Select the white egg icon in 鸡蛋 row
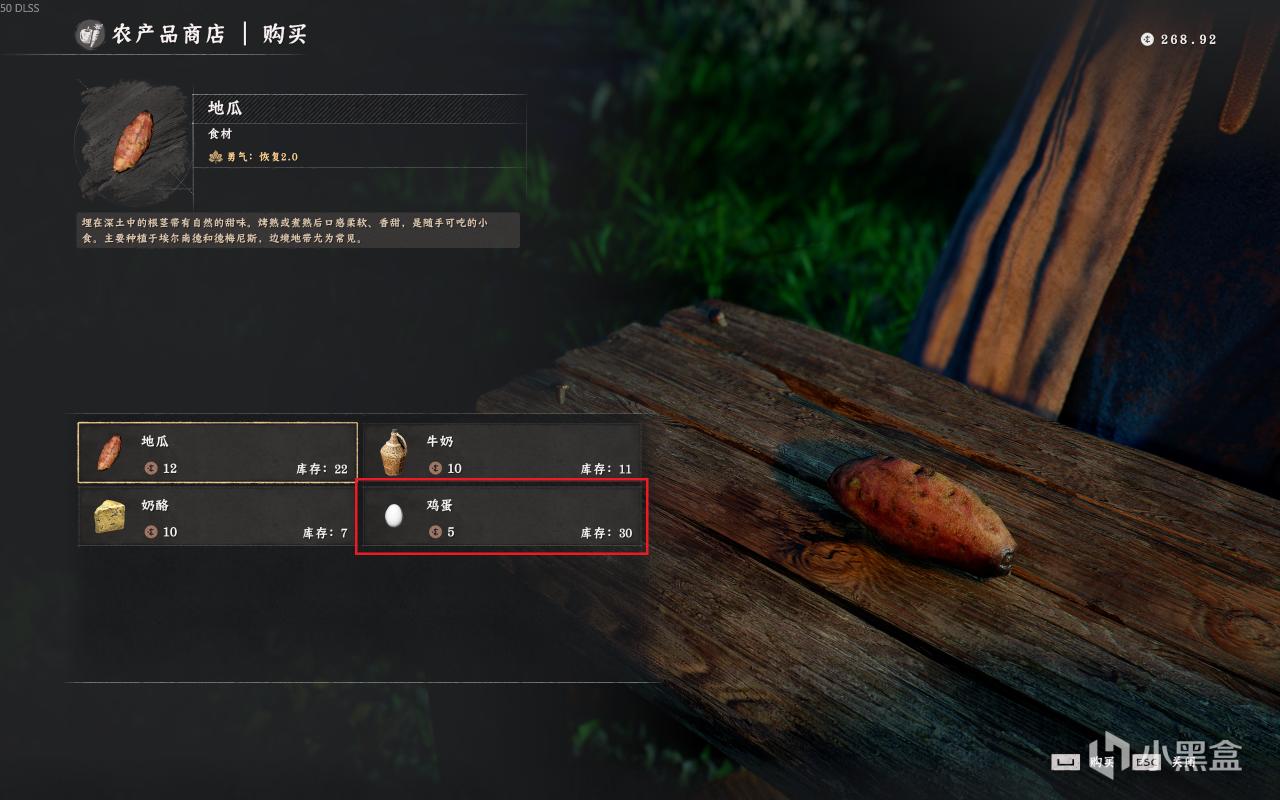 [394, 516]
